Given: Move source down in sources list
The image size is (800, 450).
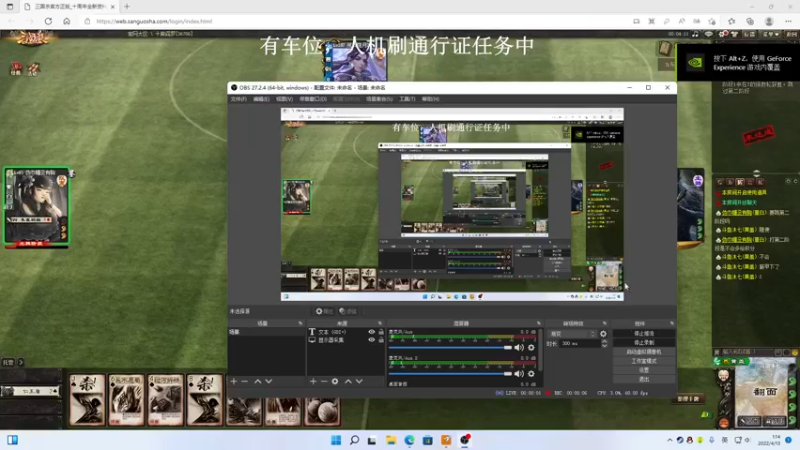Looking at the screenshot, I should point(359,381).
